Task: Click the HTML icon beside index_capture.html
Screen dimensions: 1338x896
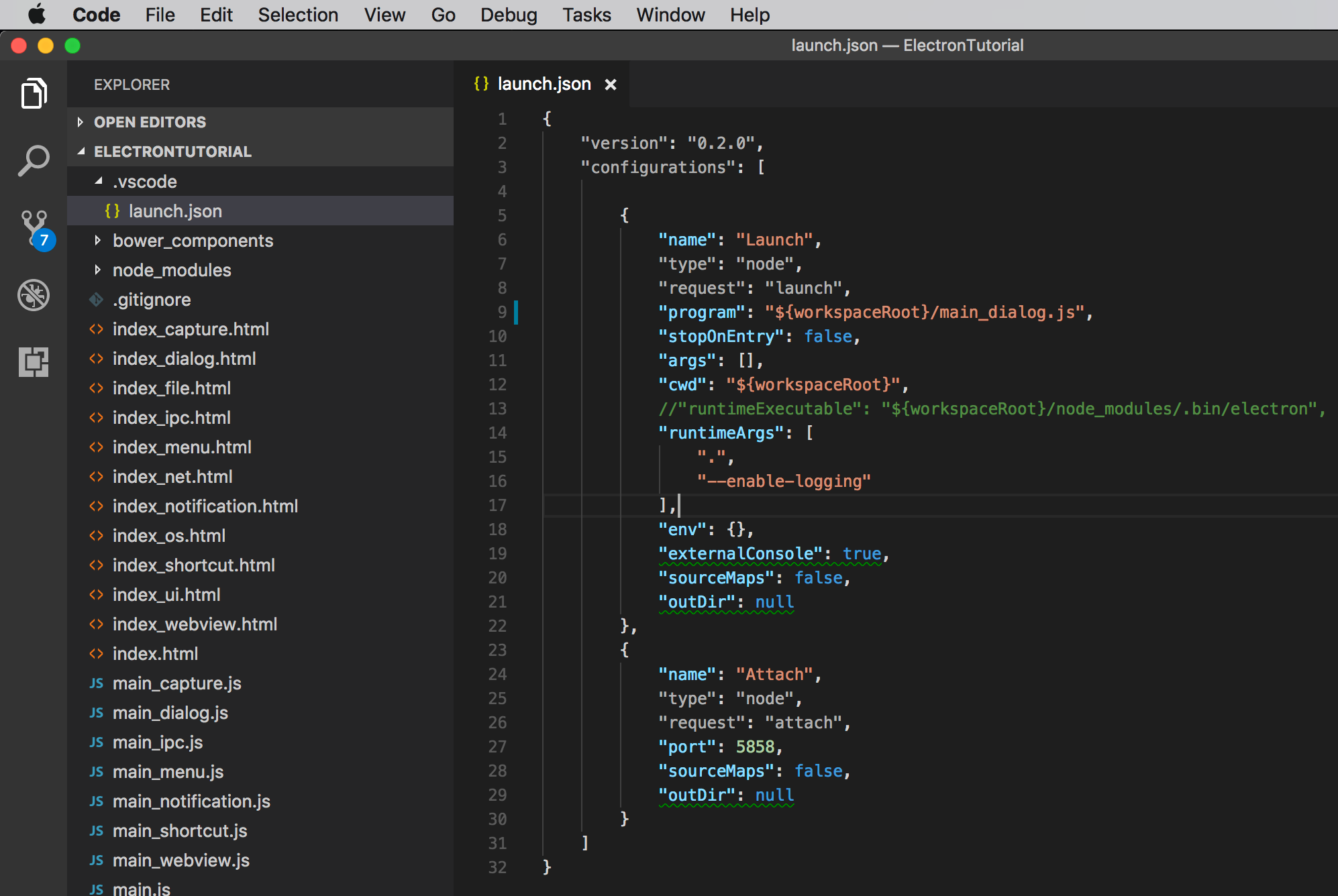Action: pyautogui.click(x=97, y=329)
